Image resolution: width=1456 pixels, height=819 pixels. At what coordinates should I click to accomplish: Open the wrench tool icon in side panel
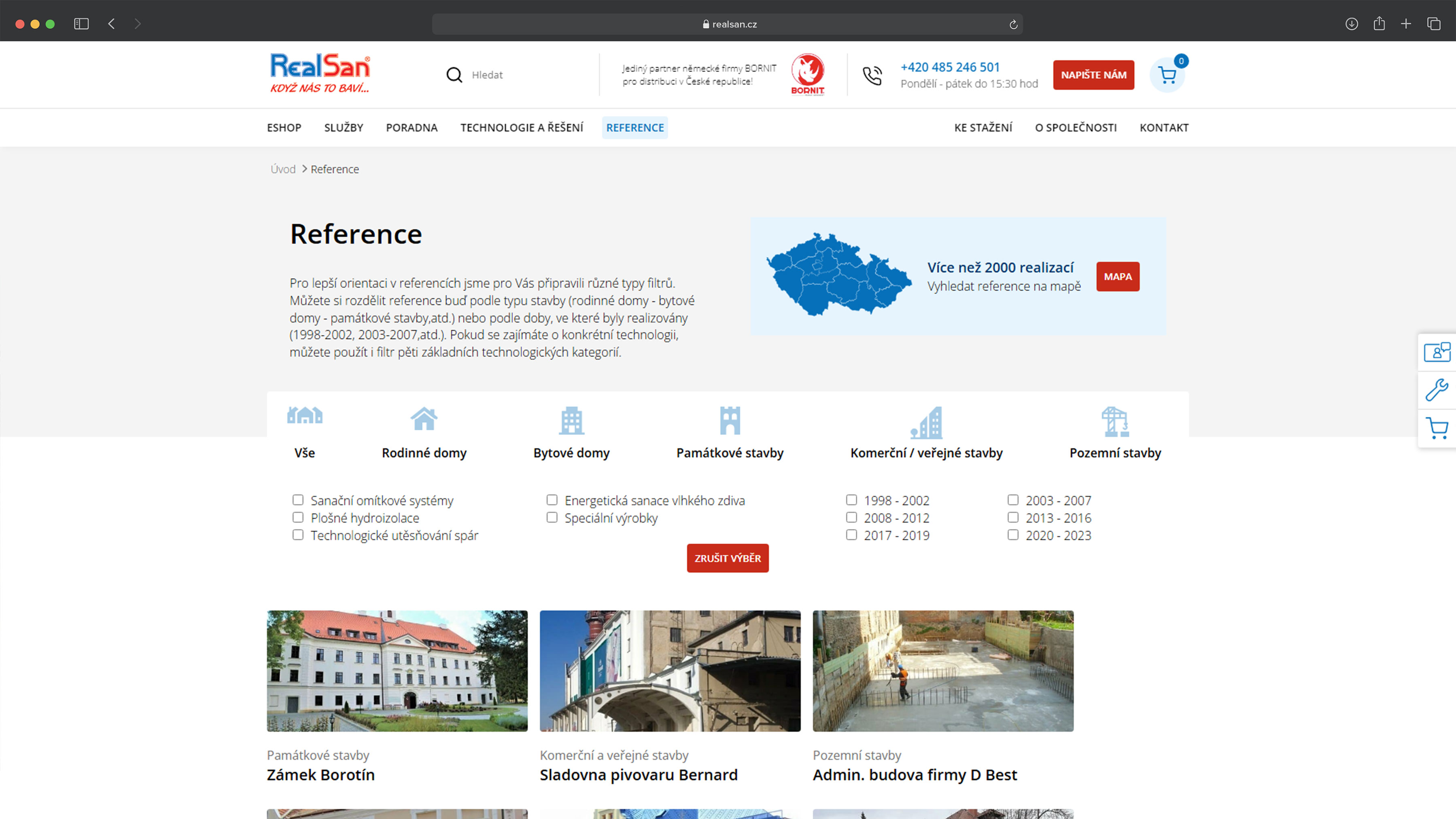(x=1436, y=390)
